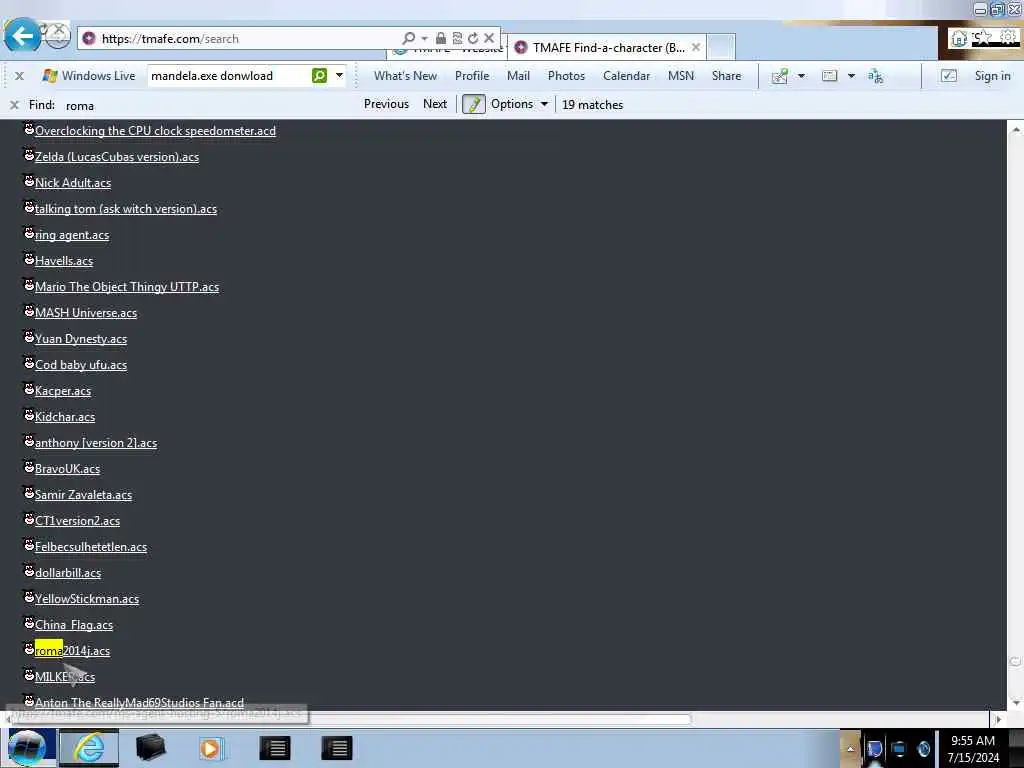Image resolution: width=1024 pixels, height=768 pixels.
Task: Go back with the blue back arrow
Action: point(22,35)
